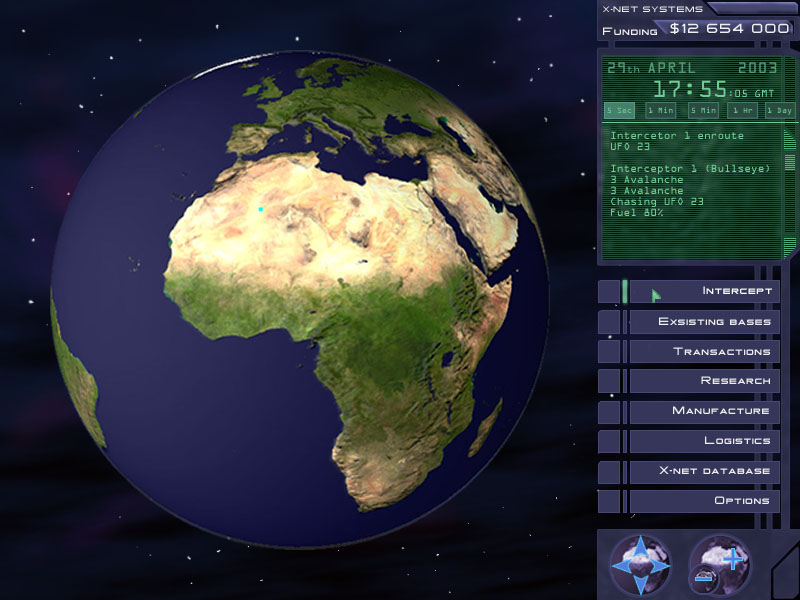Open Logistics
The width and height of the screenshot is (800, 600).
(x=705, y=440)
